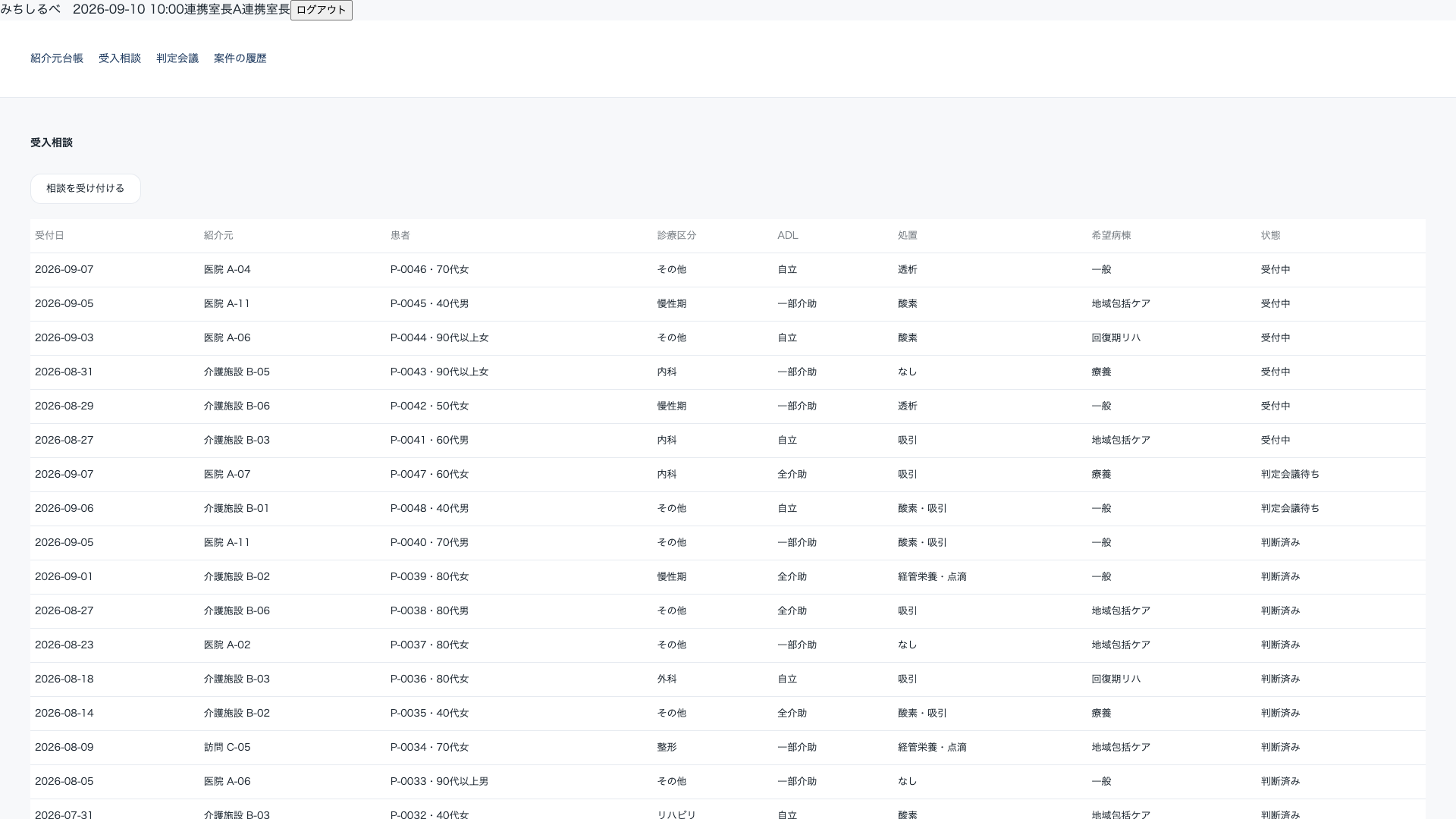
Task: Select the P-0033・90代以上男 row
Action: (728, 782)
